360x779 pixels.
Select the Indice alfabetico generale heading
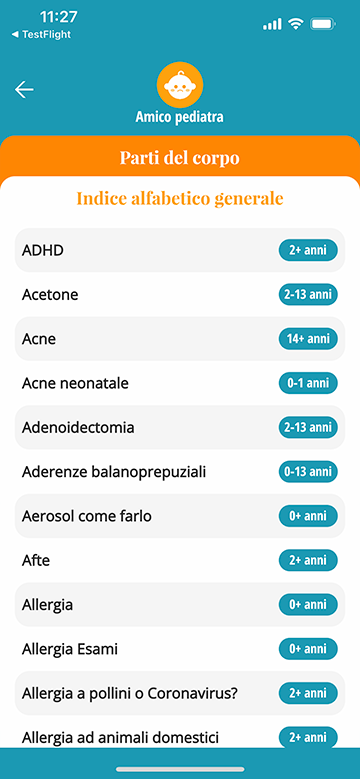click(180, 198)
